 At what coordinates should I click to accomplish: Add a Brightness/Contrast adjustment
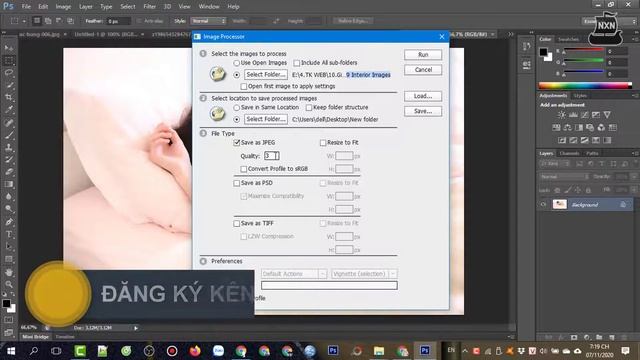tap(562, 115)
